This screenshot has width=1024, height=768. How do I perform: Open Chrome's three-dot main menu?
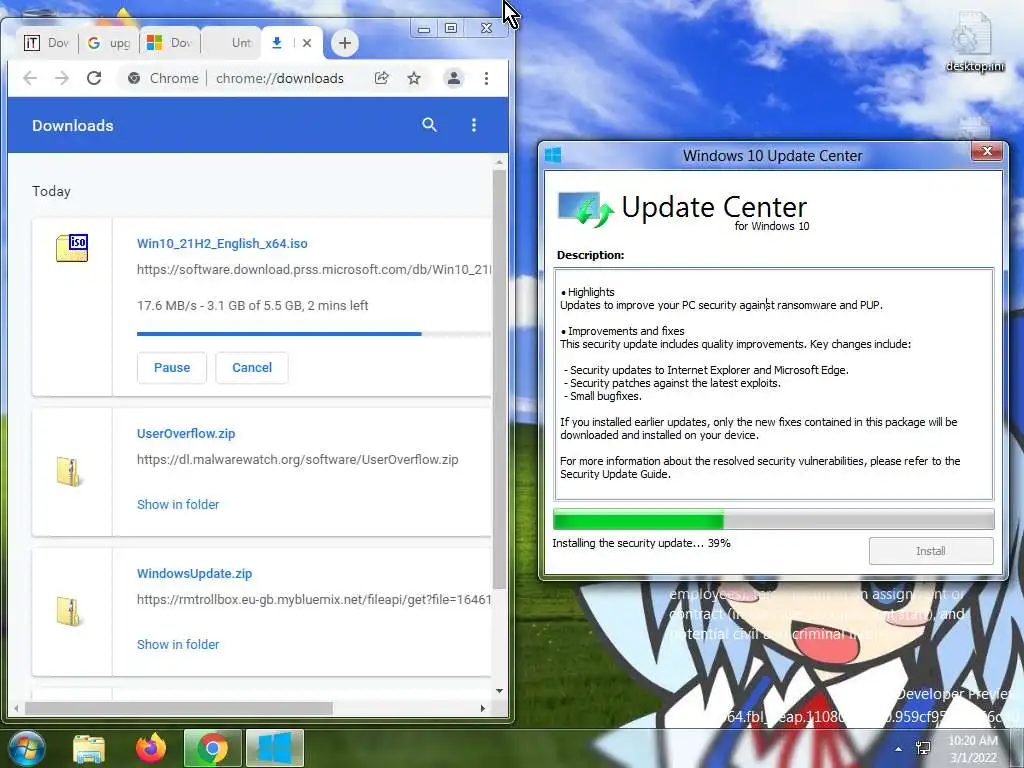(x=487, y=78)
